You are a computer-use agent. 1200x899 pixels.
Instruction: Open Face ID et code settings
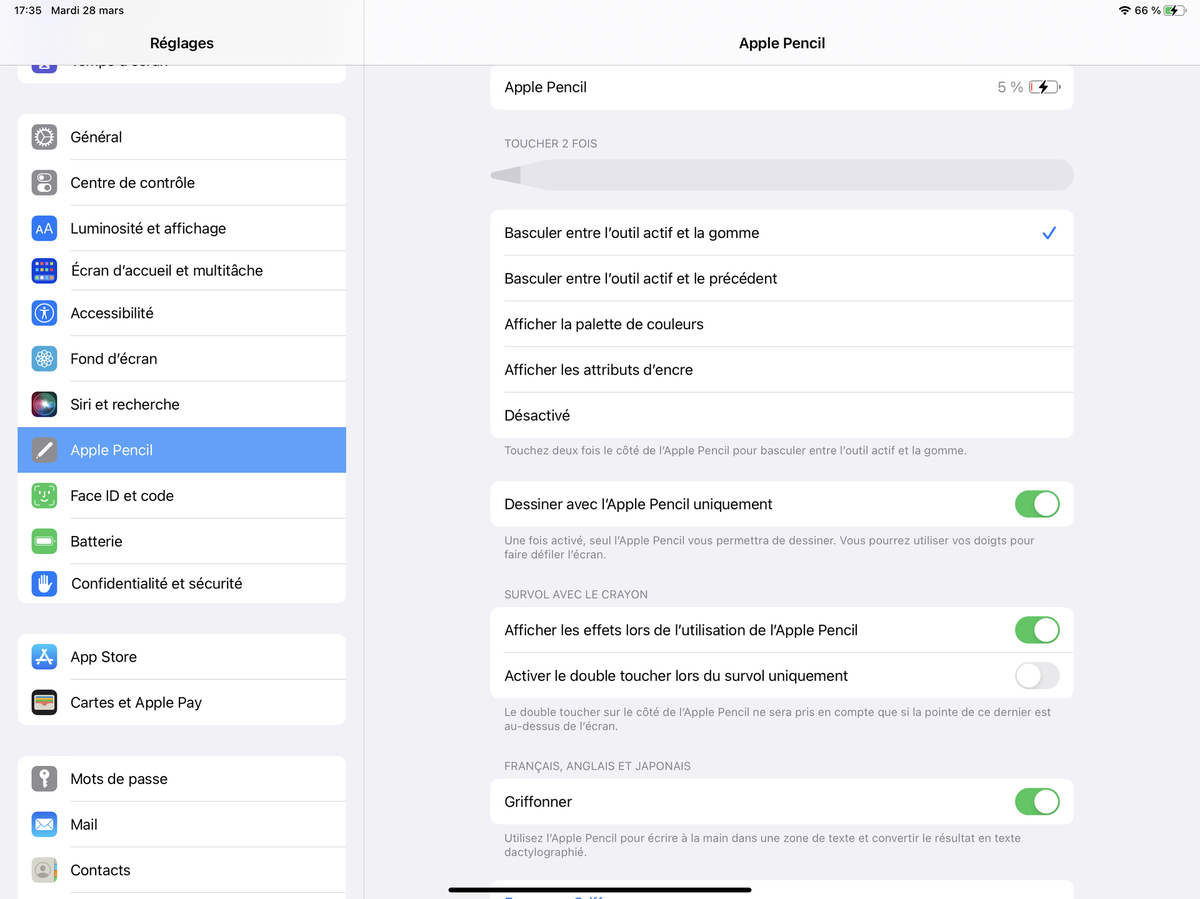182,496
